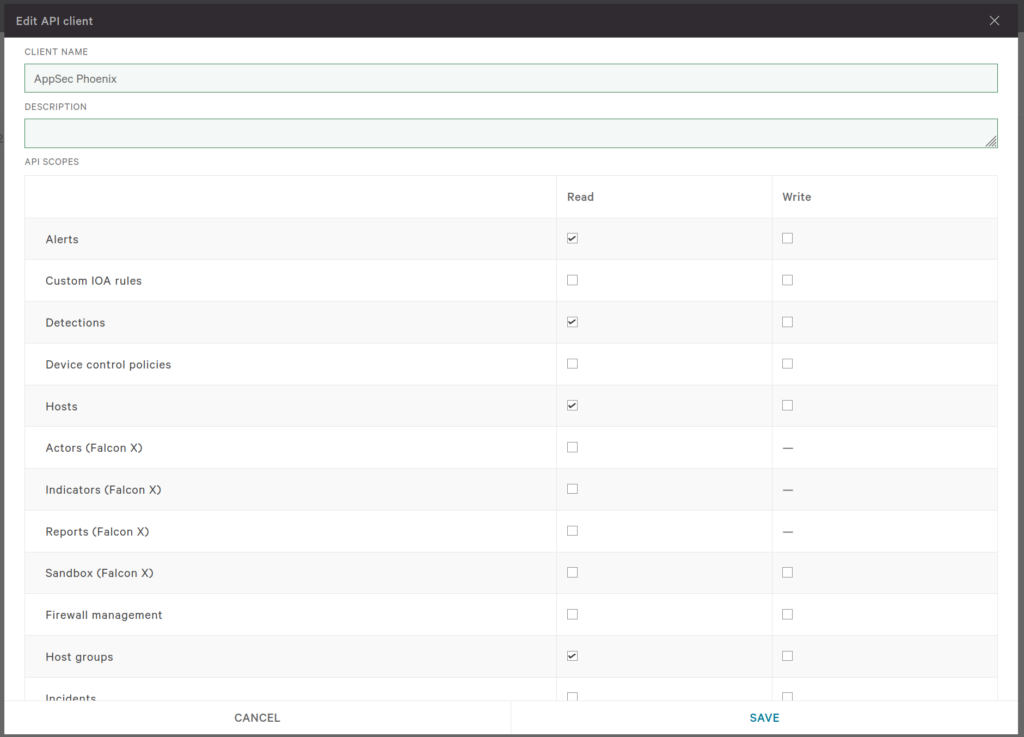Uncheck Read scope for Detections

(x=572, y=322)
